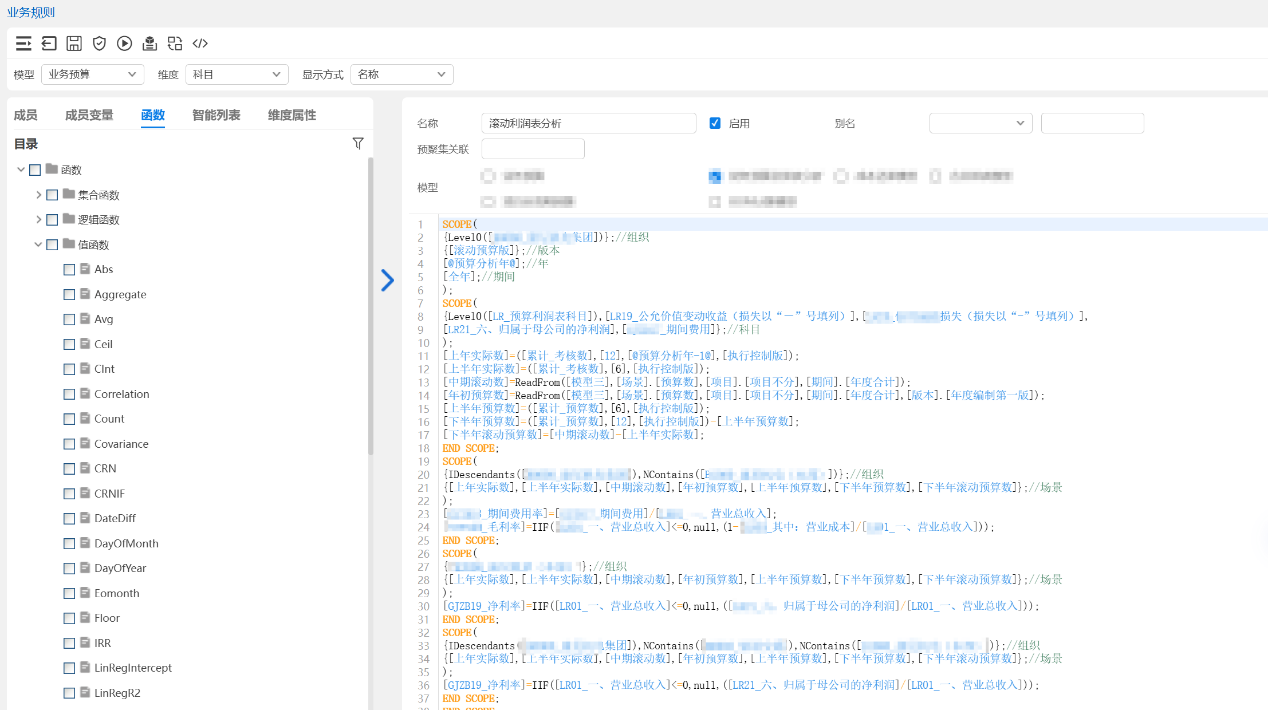Expand the 集合函数 tree node
The width and height of the screenshot is (1268, 710).
[x=38, y=195]
